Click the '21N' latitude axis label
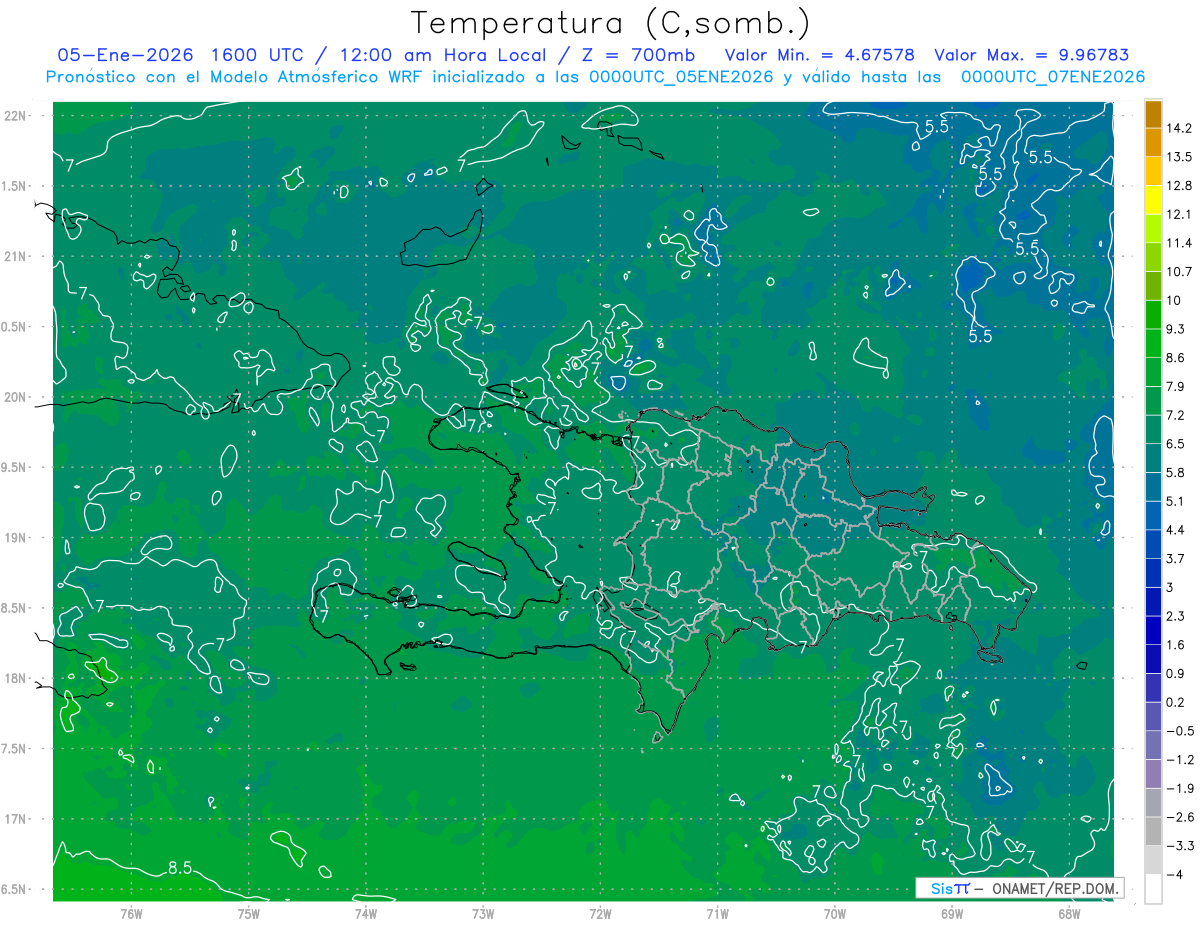 [x=16, y=257]
